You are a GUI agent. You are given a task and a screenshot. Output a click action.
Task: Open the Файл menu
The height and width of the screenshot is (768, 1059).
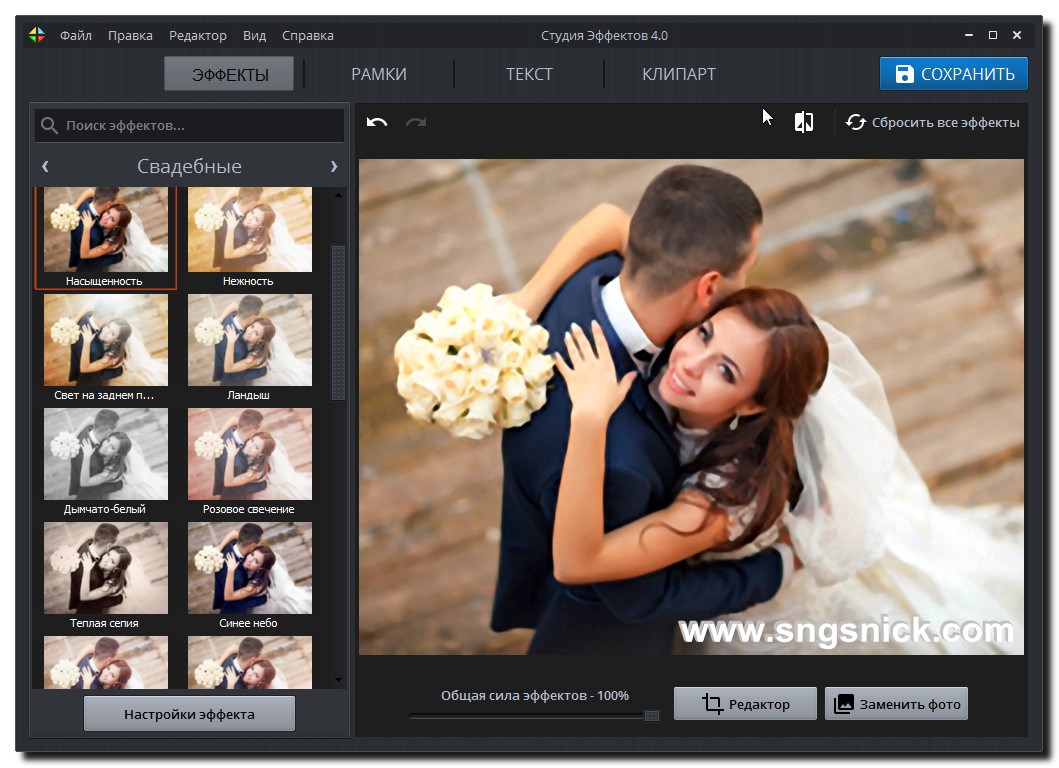click(76, 35)
